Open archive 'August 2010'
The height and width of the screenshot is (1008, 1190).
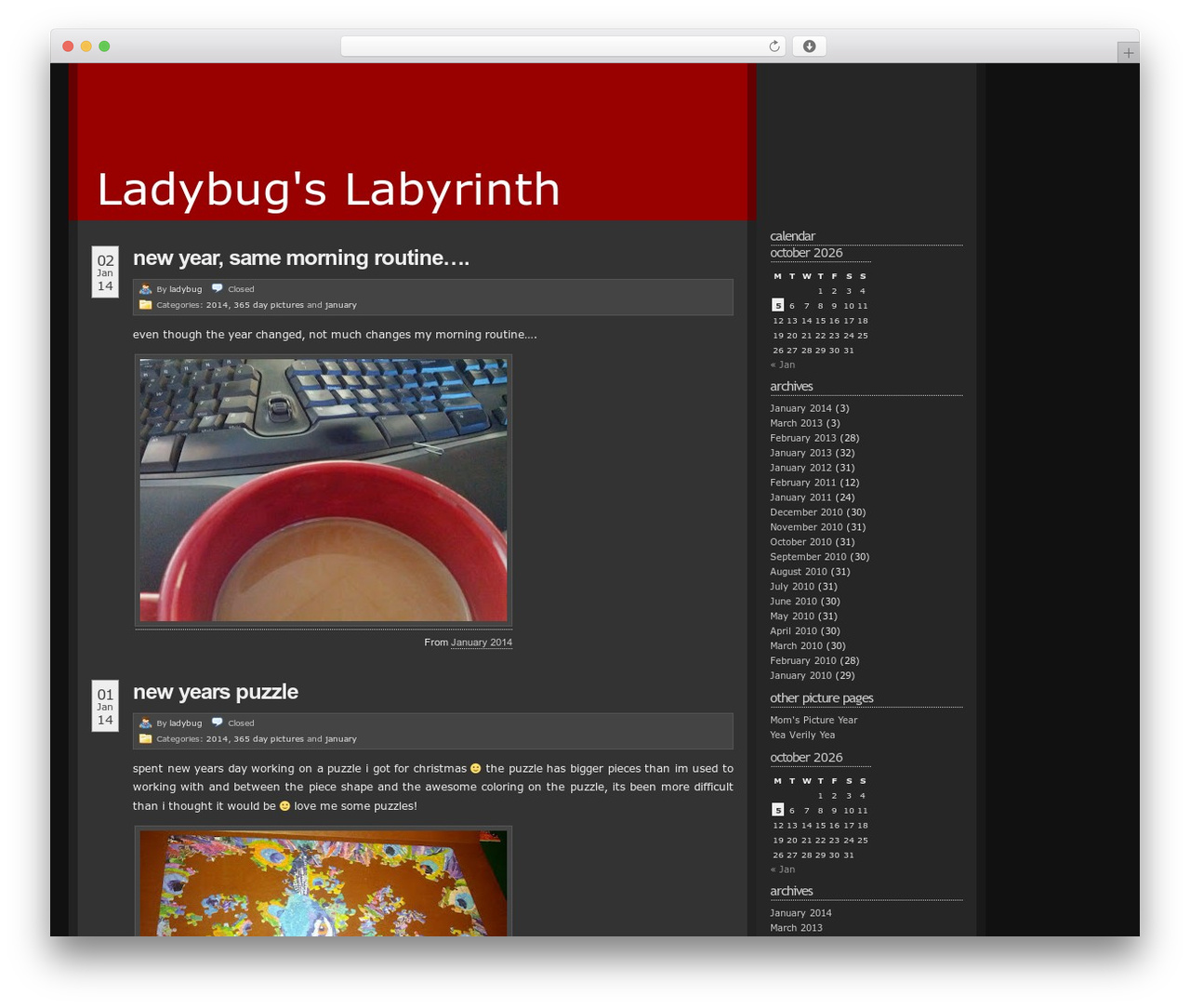[799, 572]
